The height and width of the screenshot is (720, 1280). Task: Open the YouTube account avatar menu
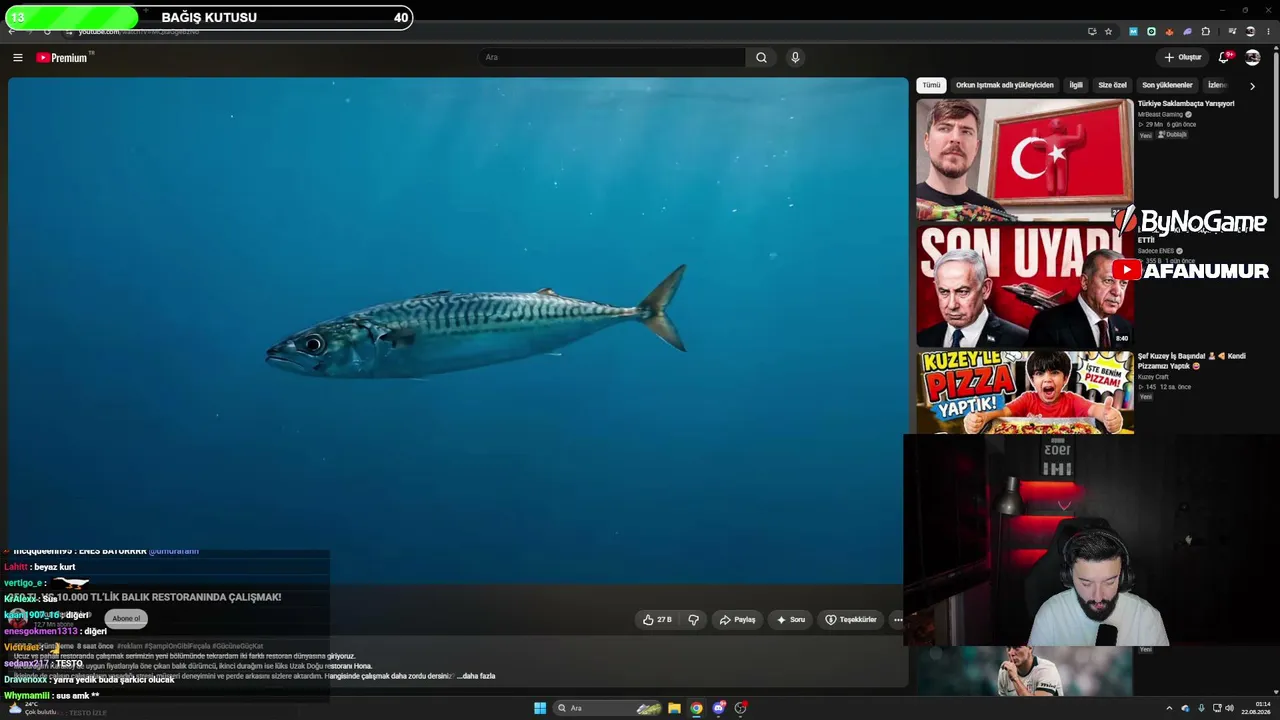(x=1252, y=58)
